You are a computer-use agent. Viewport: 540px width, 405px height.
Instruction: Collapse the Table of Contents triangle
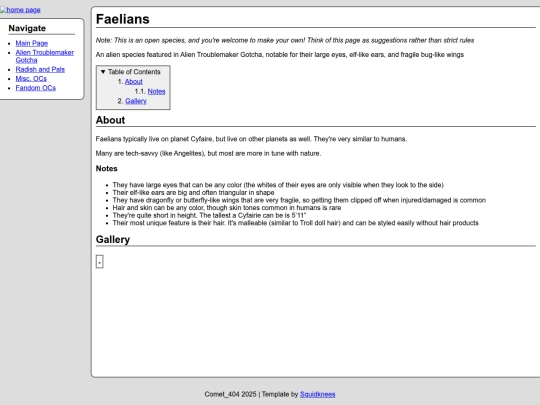click(x=103, y=72)
